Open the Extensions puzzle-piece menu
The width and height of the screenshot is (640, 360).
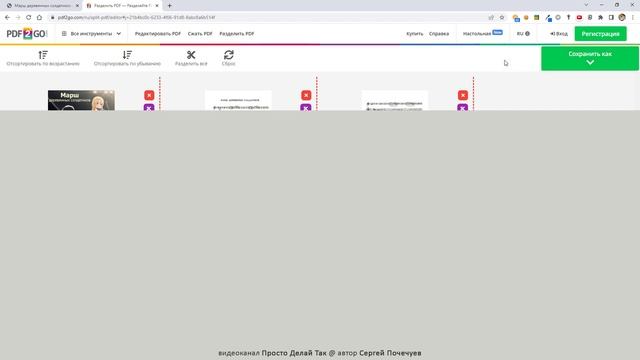600,18
